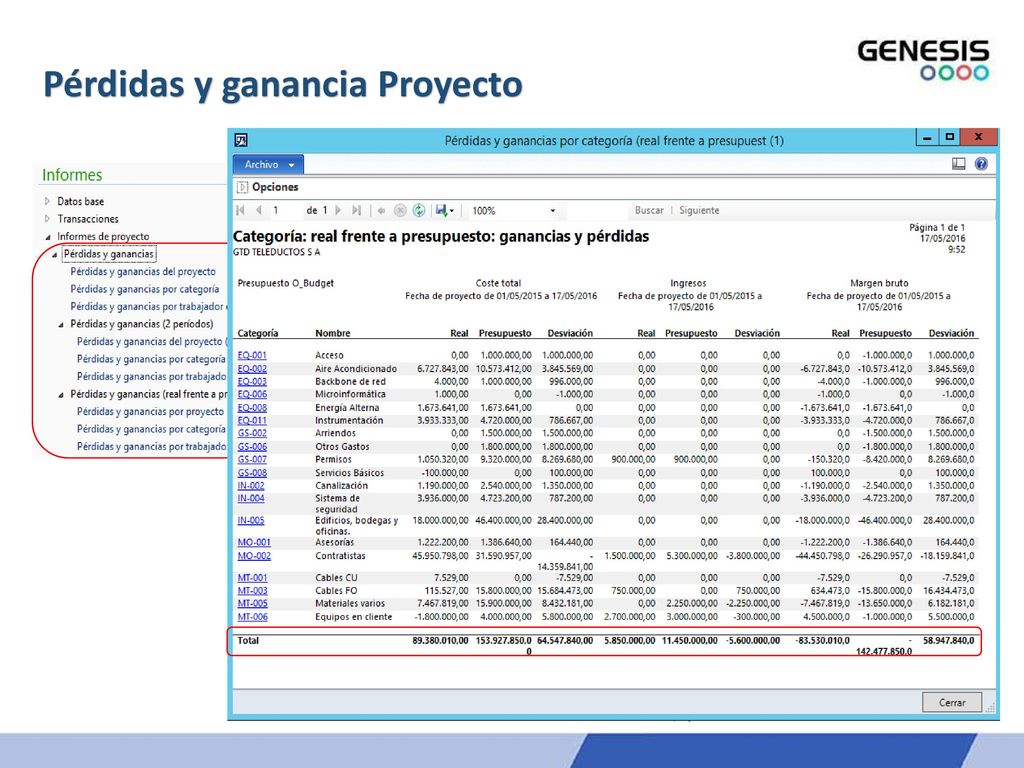1024x768 pixels.
Task: Open category link IN-002
Action: (x=251, y=486)
